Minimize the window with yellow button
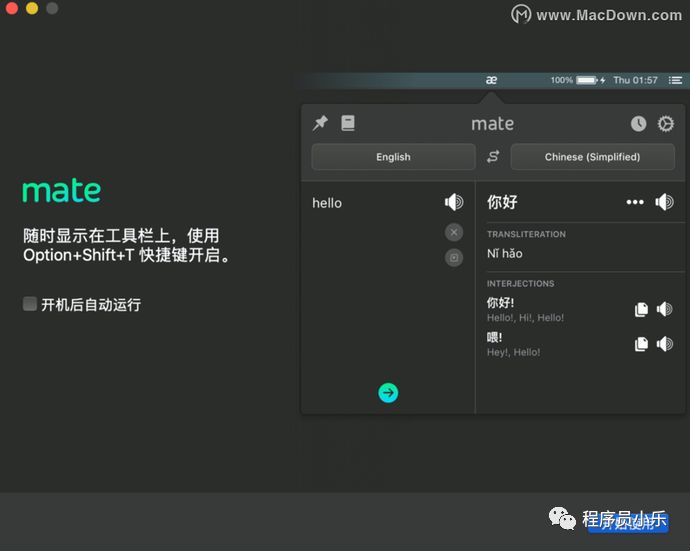 coord(32,8)
